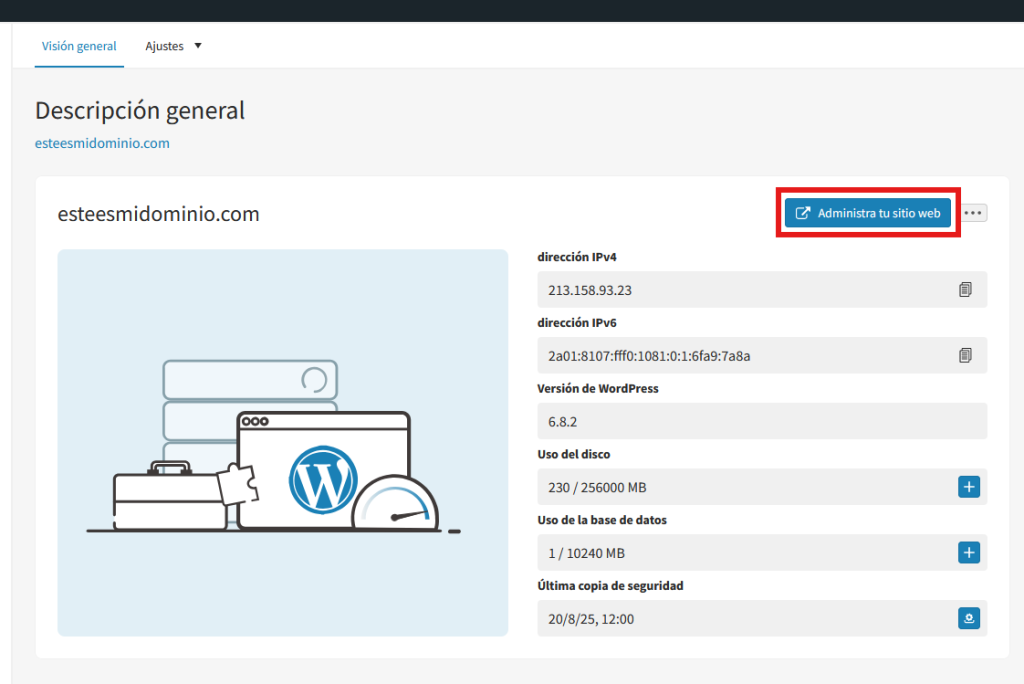Click the external link icon in Administra button
The width and height of the screenshot is (1024, 684).
point(803,213)
